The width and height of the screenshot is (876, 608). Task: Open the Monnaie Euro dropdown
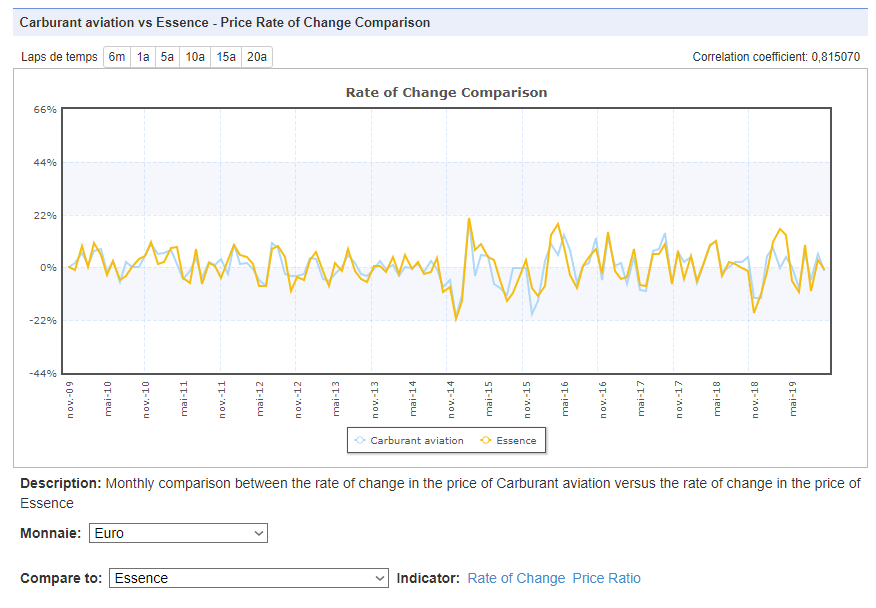pyautogui.click(x=178, y=533)
